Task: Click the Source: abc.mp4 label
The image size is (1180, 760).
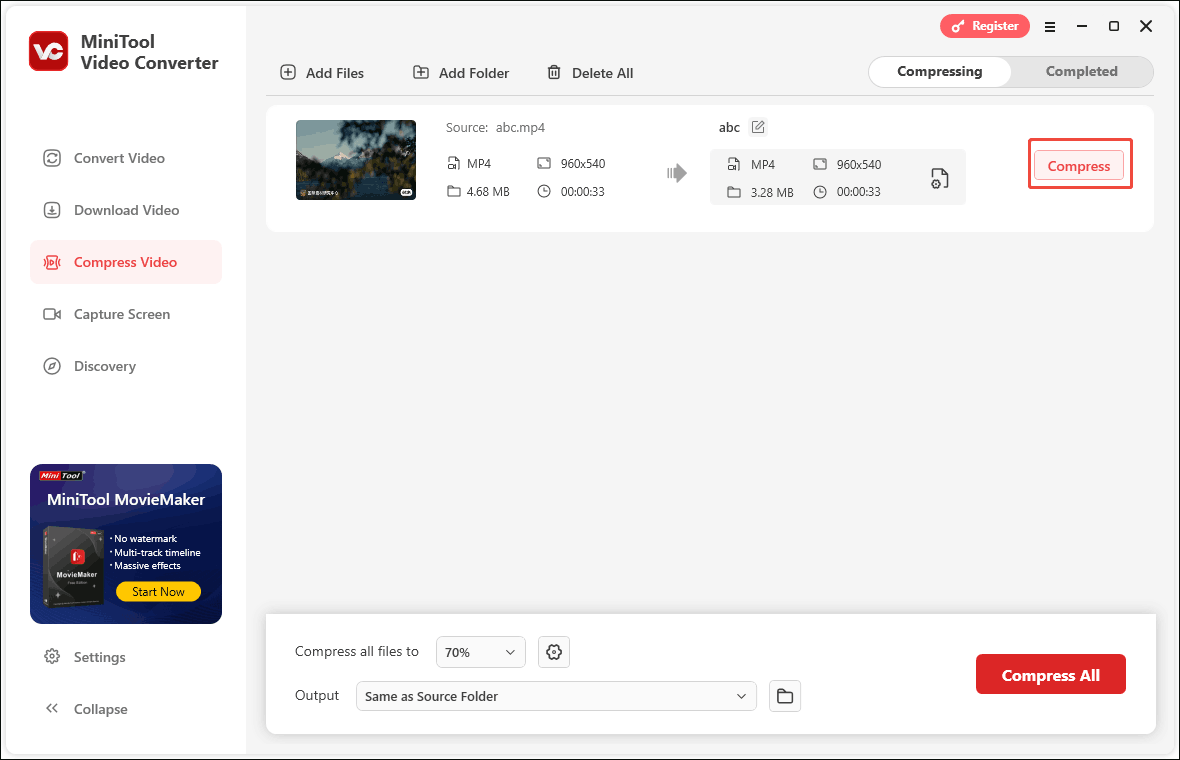Action: click(x=495, y=127)
